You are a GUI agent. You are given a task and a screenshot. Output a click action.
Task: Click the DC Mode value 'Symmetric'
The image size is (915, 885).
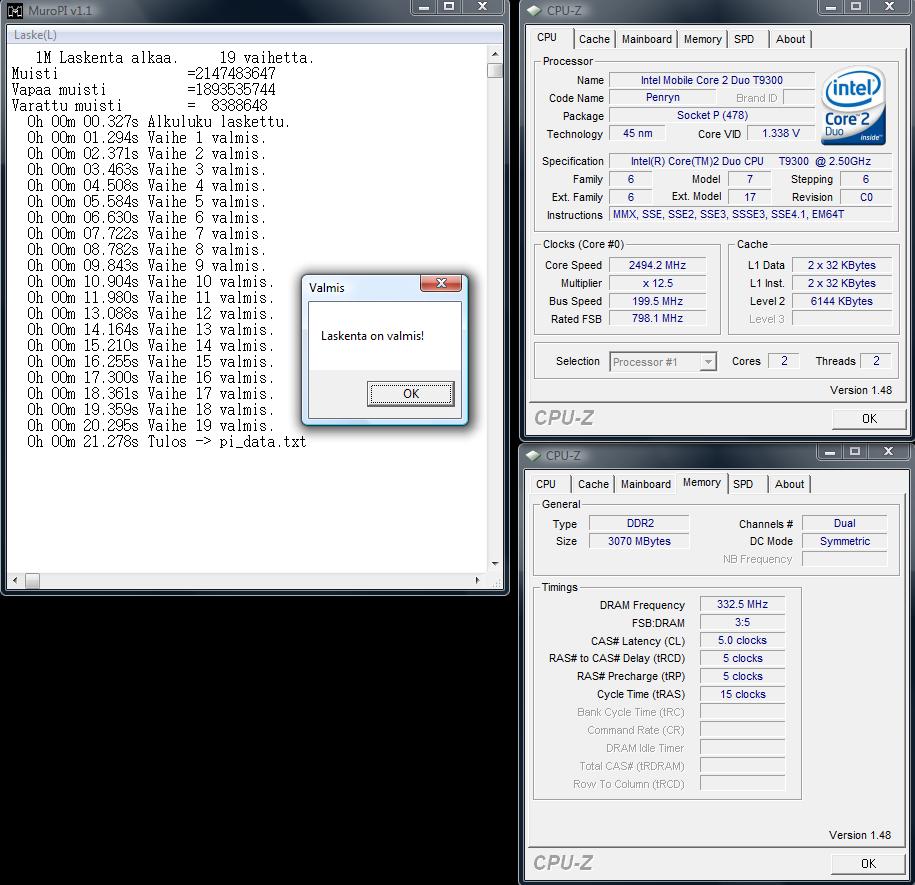[x=844, y=541]
